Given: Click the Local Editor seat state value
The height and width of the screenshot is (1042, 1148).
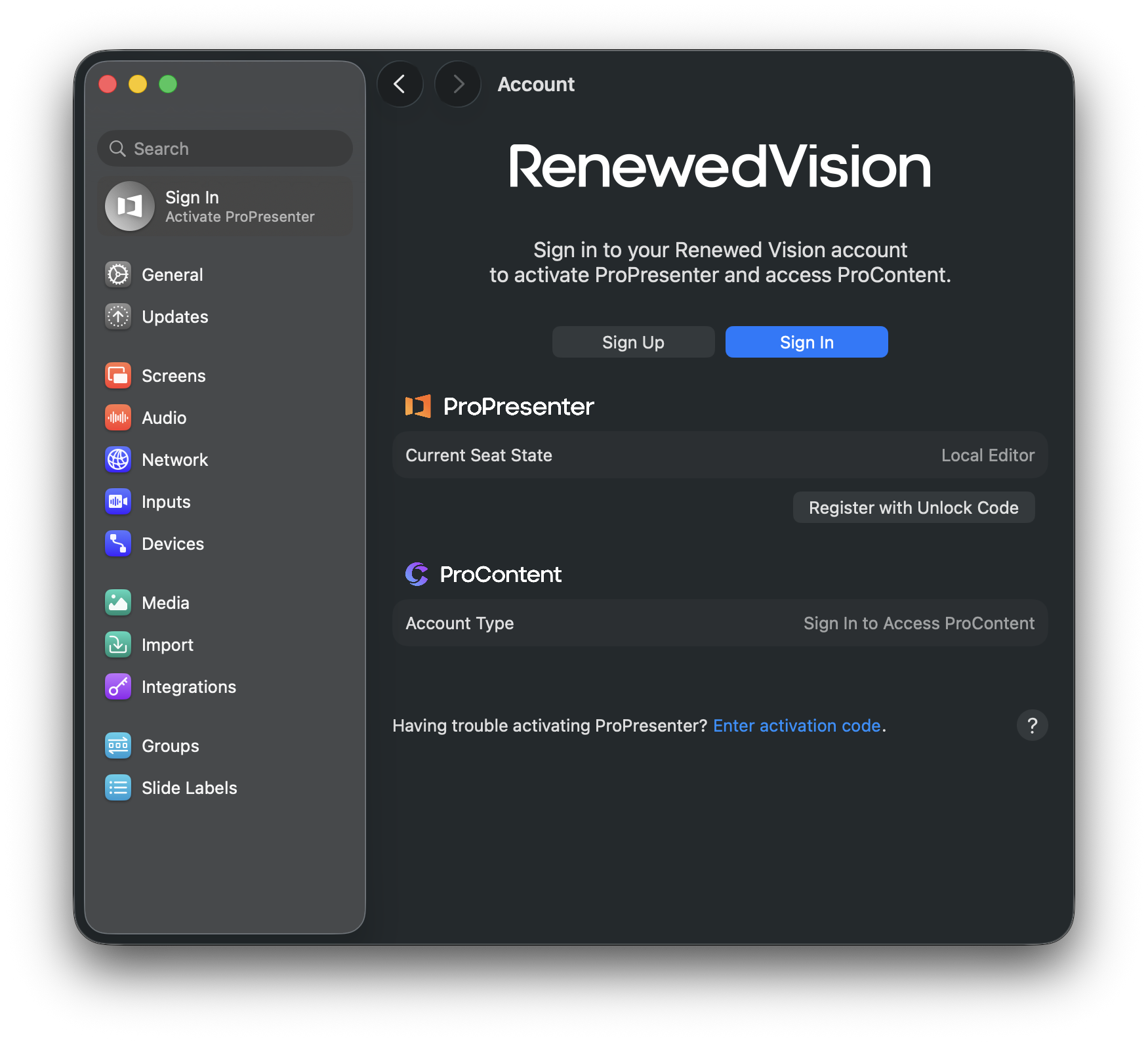Looking at the screenshot, I should click(987, 455).
